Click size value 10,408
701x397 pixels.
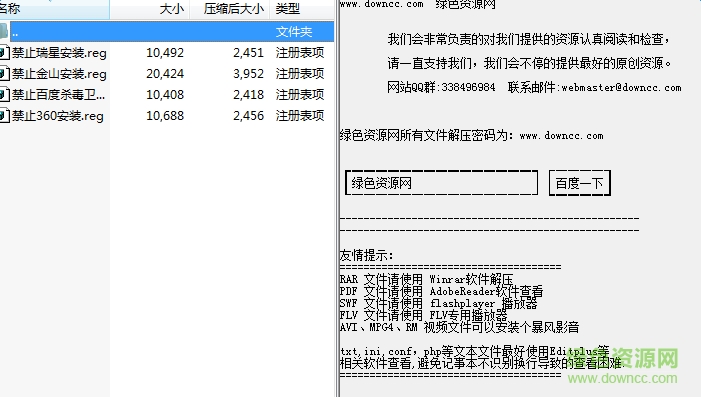click(165, 95)
